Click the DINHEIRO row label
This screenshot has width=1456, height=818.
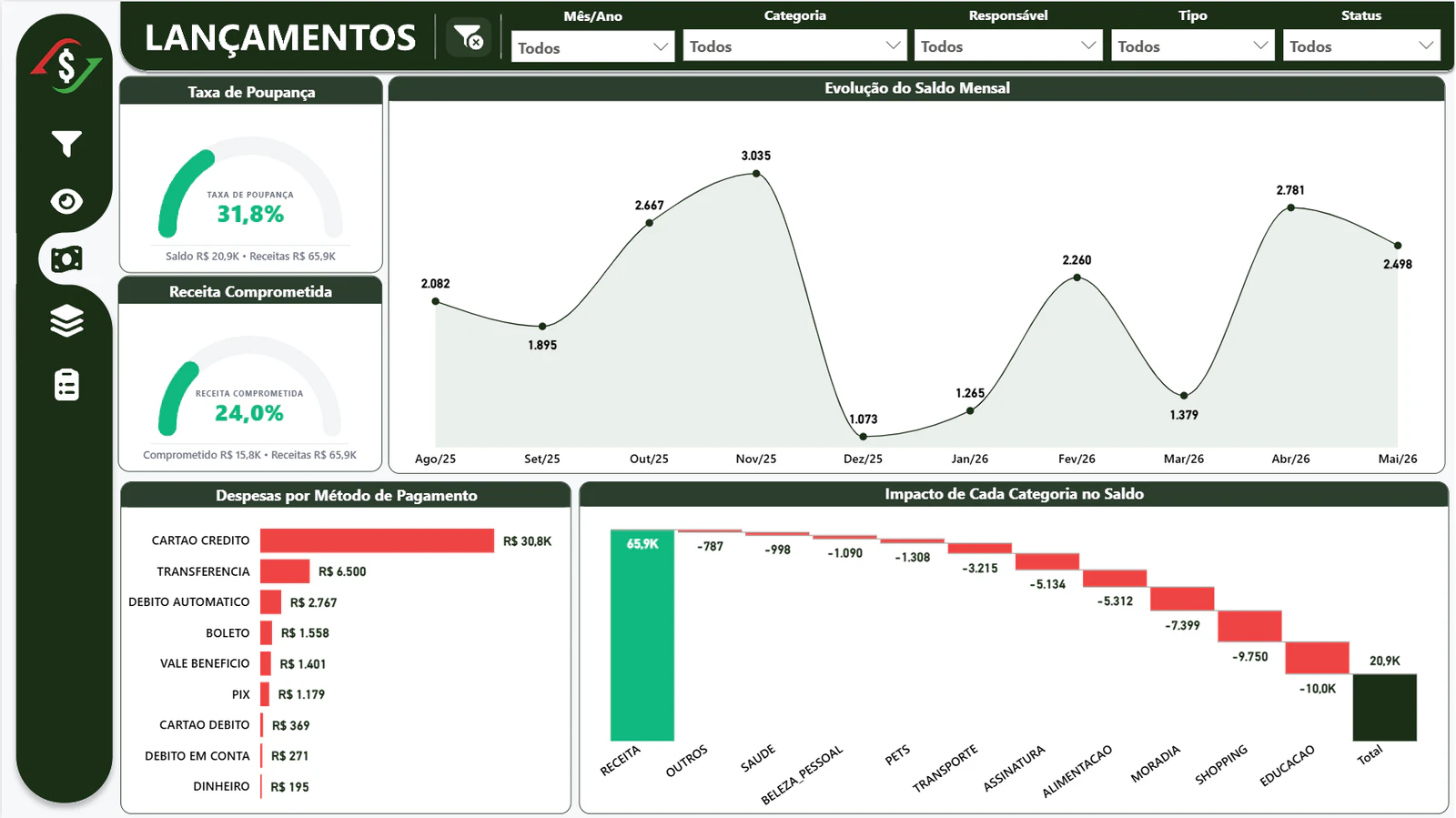point(221,786)
